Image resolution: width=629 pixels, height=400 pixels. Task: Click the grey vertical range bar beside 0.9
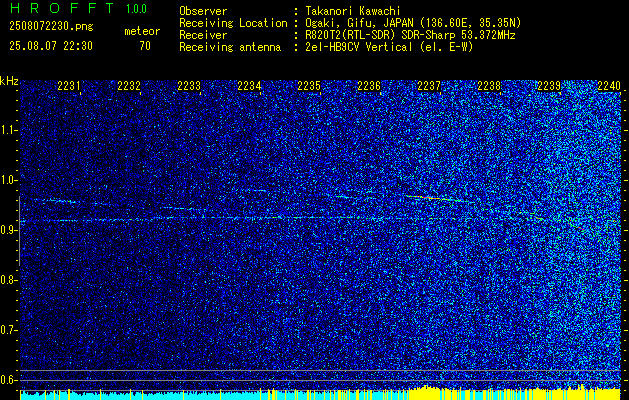[19, 231]
